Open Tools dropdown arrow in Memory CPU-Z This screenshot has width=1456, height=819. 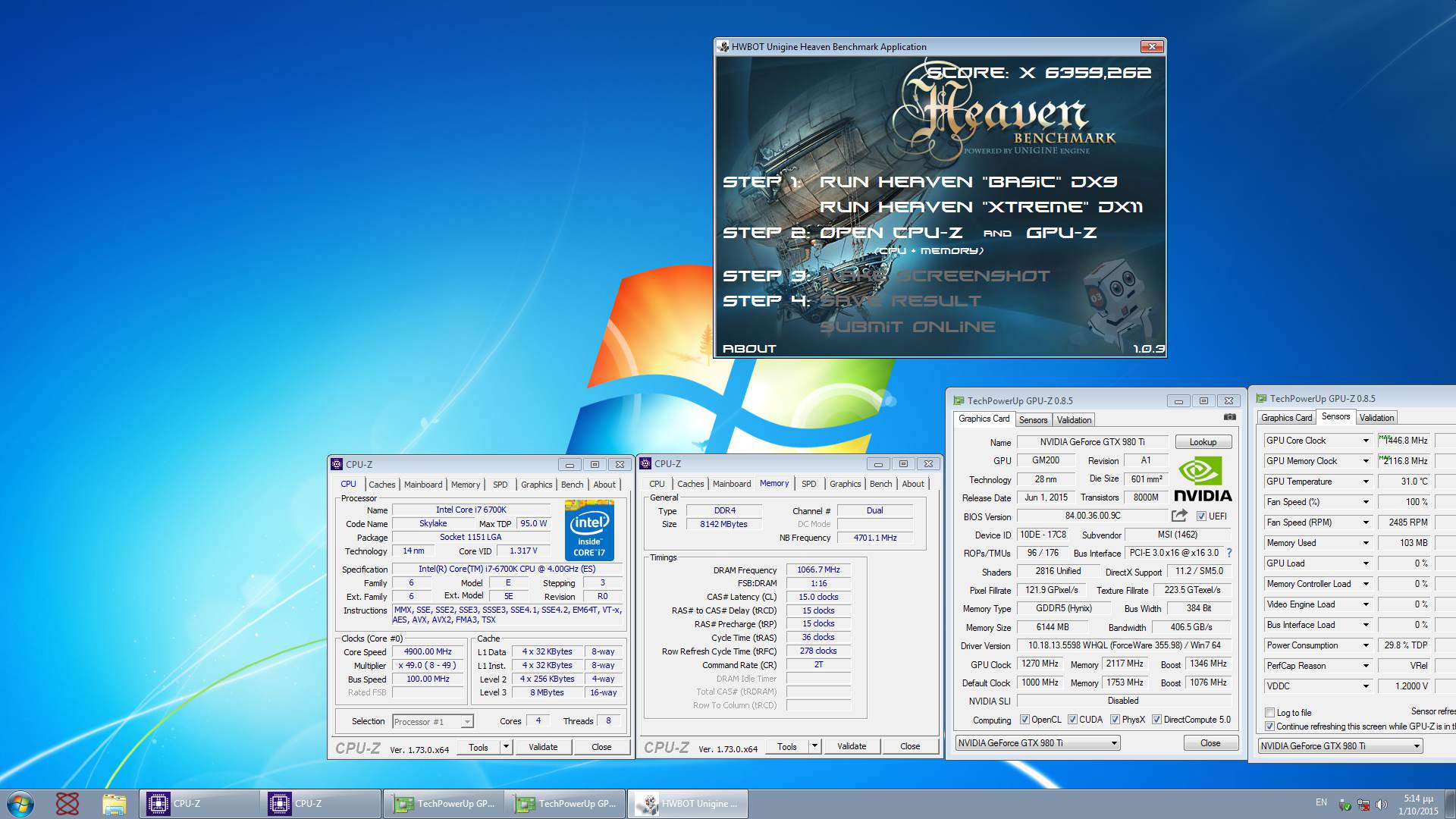[x=814, y=747]
